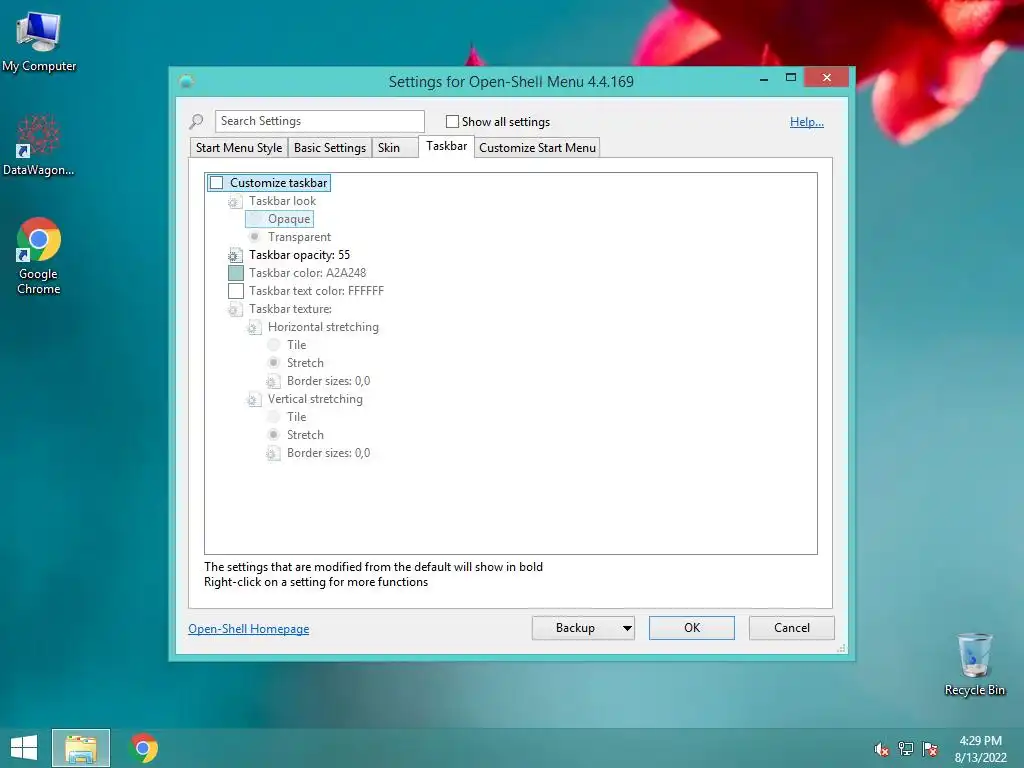Click the gear icon beside Taskbar texture

pyautogui.click(x=234, y=310)
